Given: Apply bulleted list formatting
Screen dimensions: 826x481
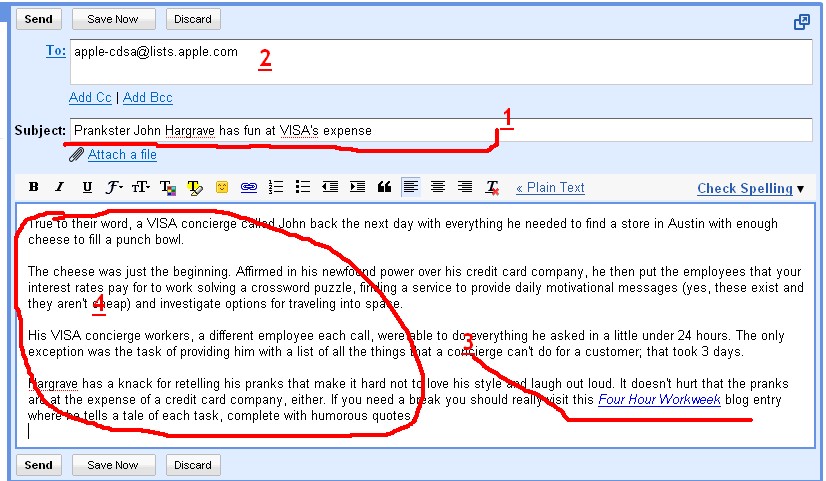Looking at the screenshot, I should pyautogui.click(x=303, y=187).
